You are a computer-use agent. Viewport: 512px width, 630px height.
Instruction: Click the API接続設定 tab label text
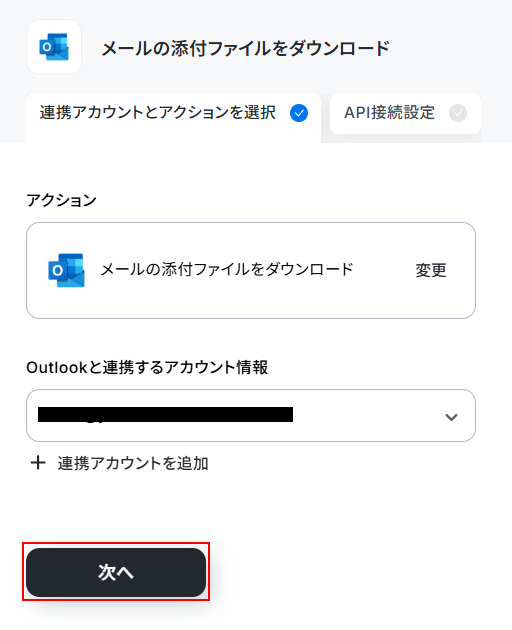[389, 113]
